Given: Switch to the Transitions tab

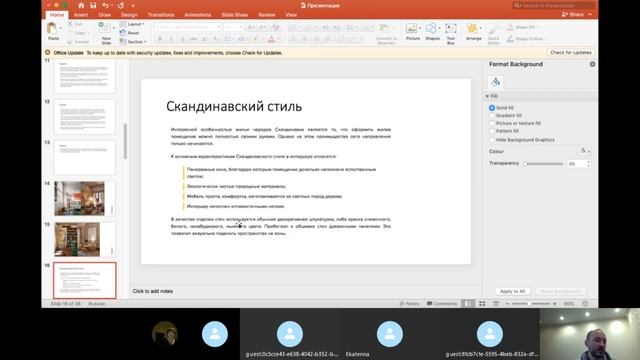Looking at the screenshot, I should coord(161,15).
